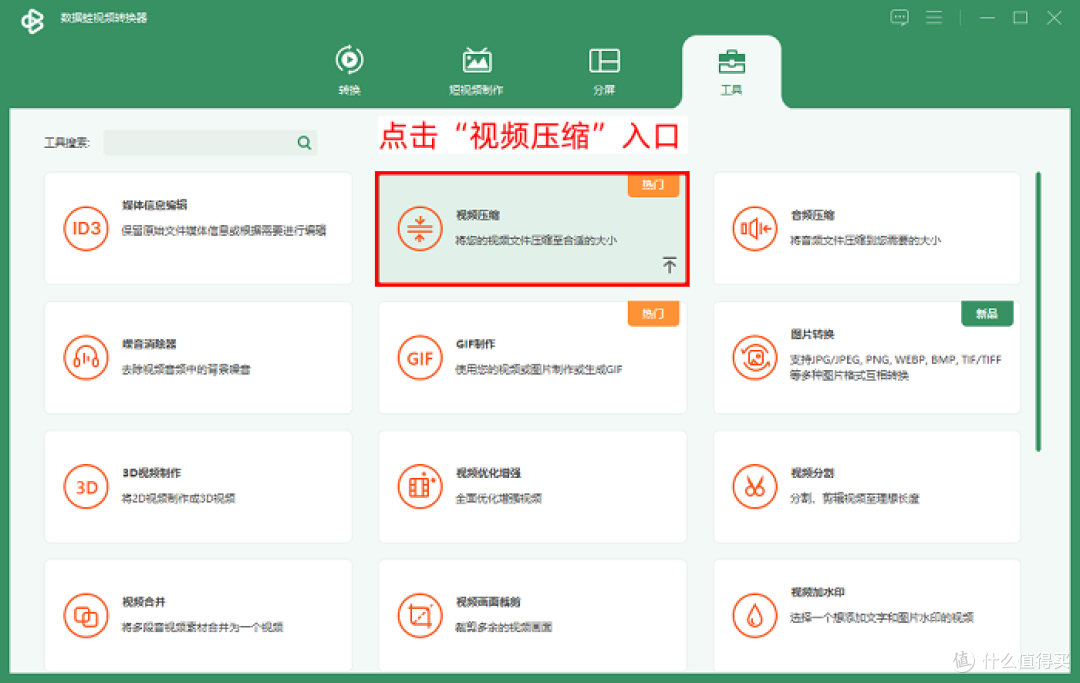The width and height of the screenshot is (1080, 683).
Task: Minimize the converter window
Action: pos(987,17)
